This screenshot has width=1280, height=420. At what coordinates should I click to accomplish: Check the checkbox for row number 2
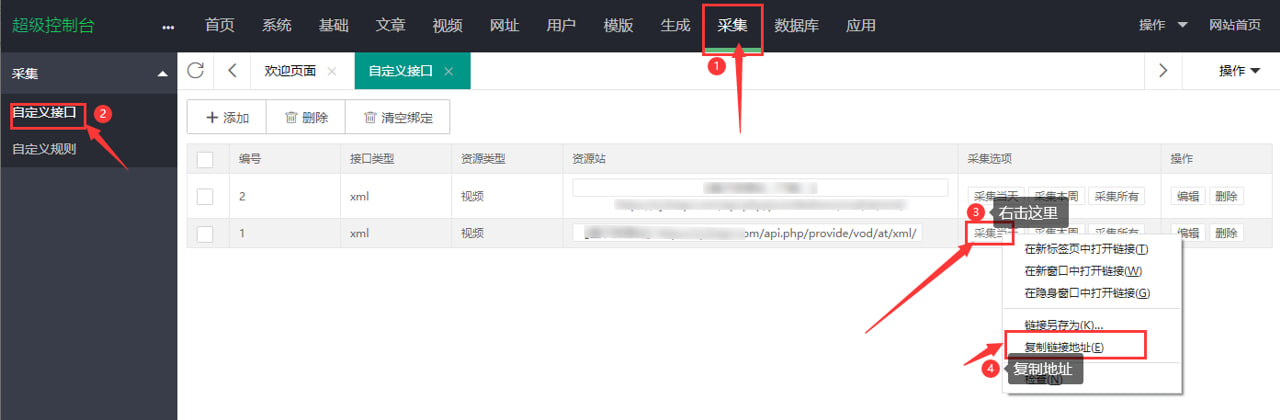pyautogui.click(x=205, y=196)
